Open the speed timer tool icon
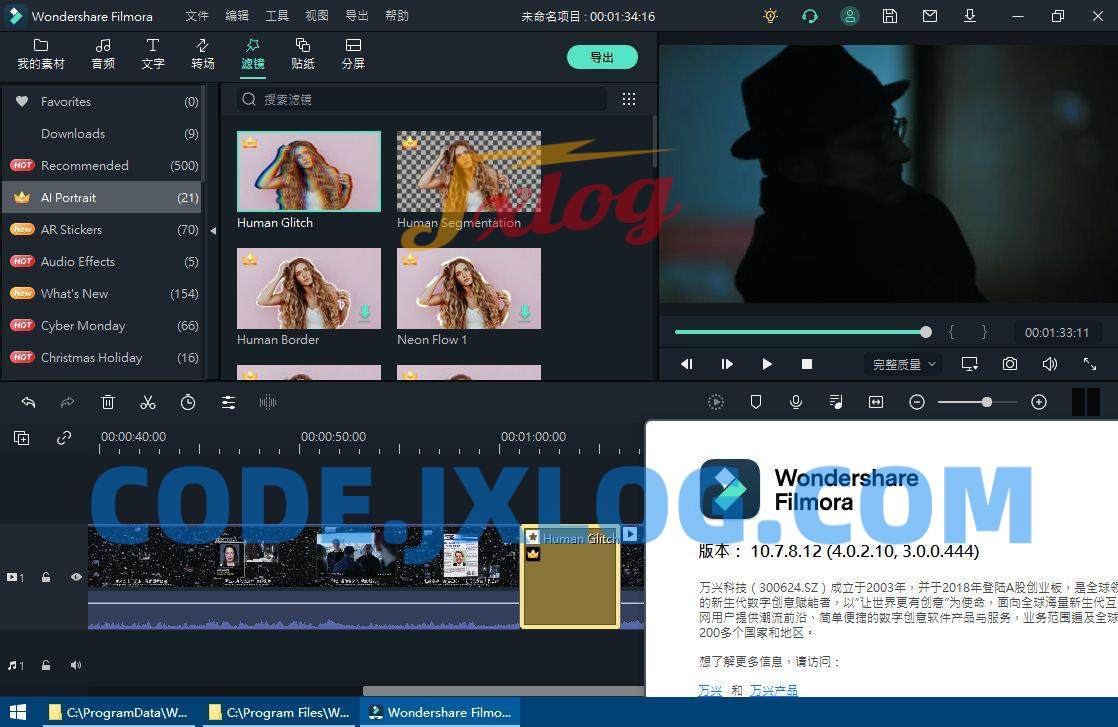The height and width of the screenshot is (727, 1118). pyautogui.click(x=188, y=402)
